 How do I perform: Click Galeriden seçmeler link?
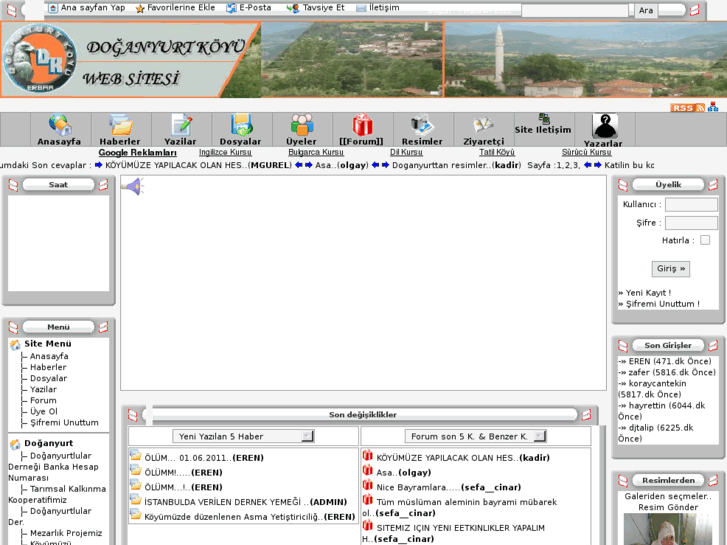tap(668, 496)
